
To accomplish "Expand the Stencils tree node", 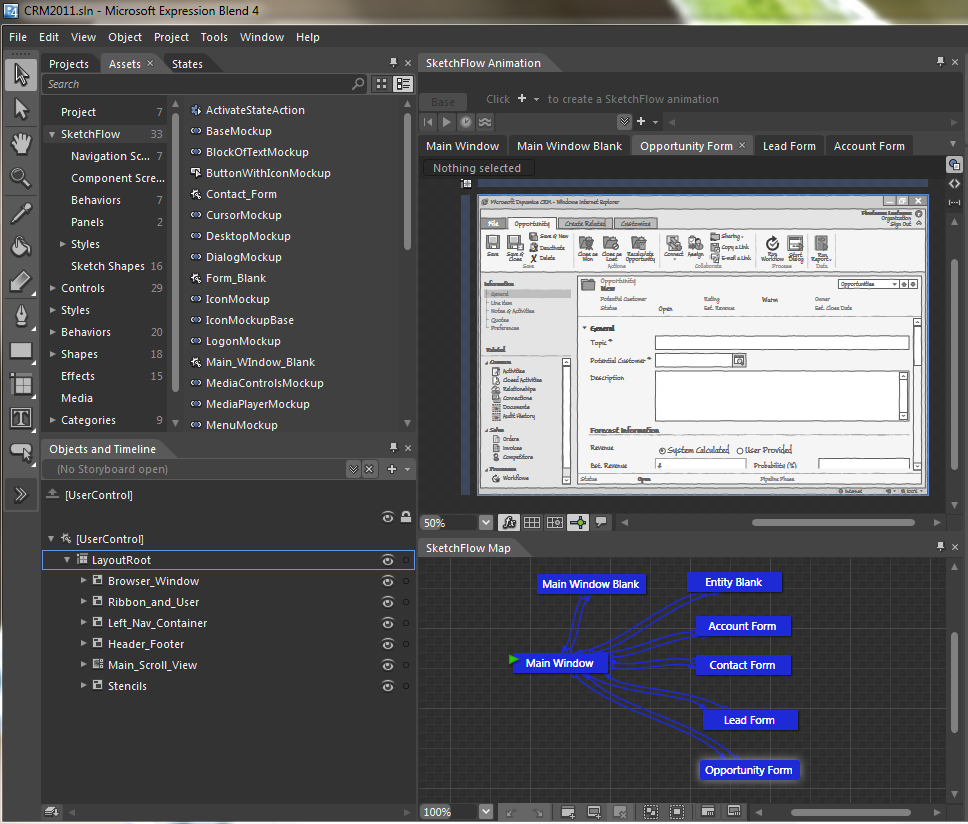I will [x=83, y=685].
